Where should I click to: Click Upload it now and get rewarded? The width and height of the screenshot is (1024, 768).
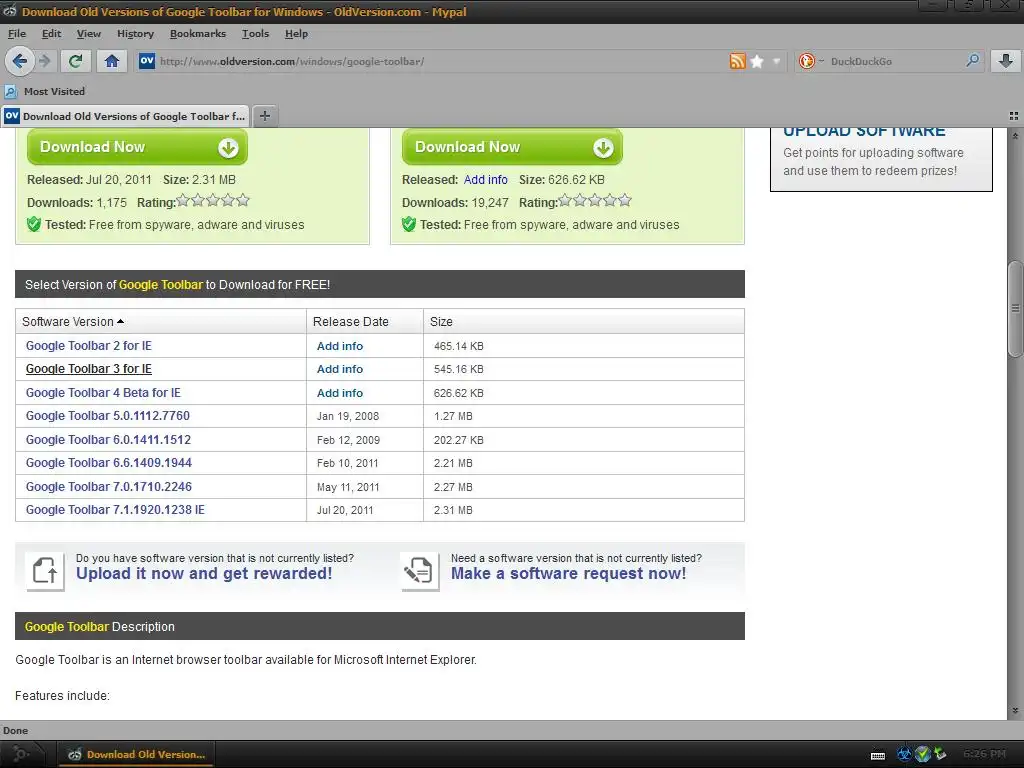[x=204, y=573]
